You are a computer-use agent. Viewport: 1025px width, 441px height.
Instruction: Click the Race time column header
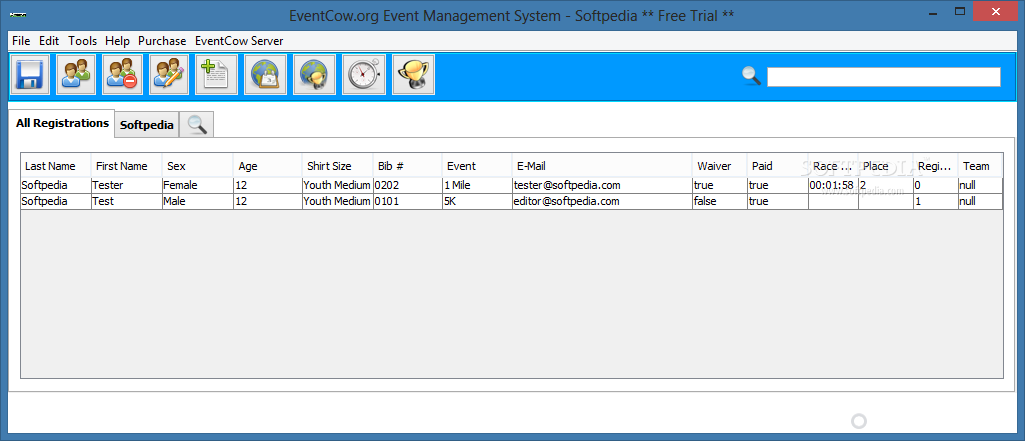(x=833, y=166)
